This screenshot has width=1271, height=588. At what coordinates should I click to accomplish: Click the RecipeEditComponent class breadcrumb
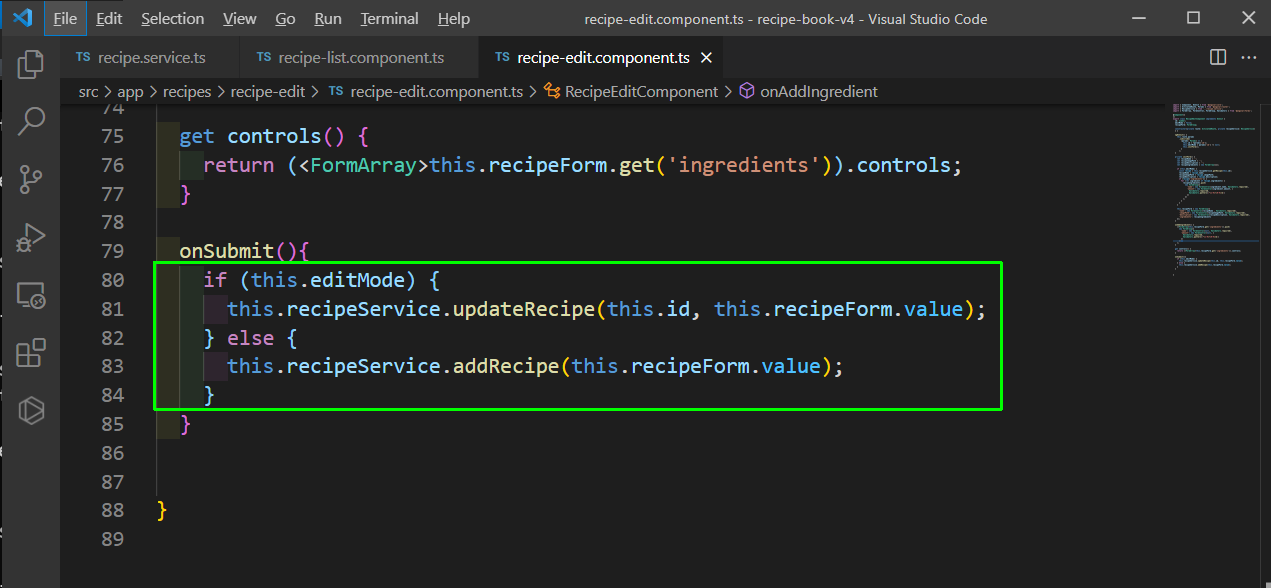point(631,91)
